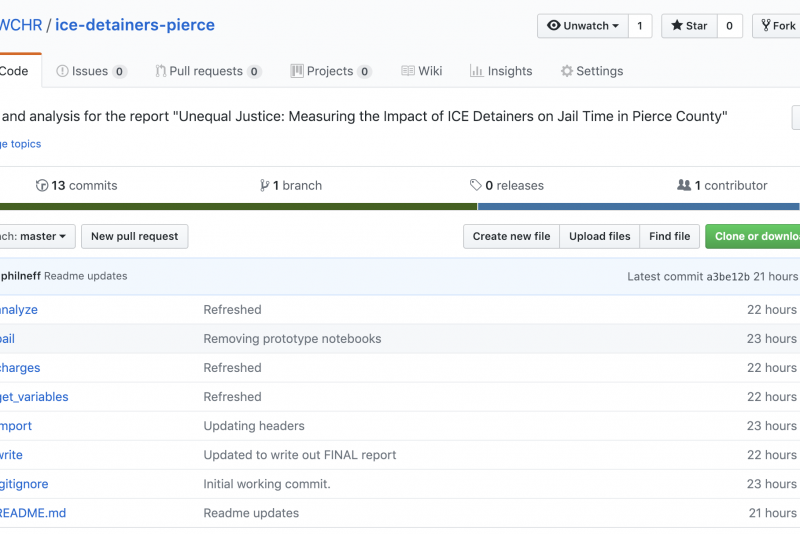This screenshot has width=800, height=534.
Task: Open the analyze folder
Action: pos(18,310)
